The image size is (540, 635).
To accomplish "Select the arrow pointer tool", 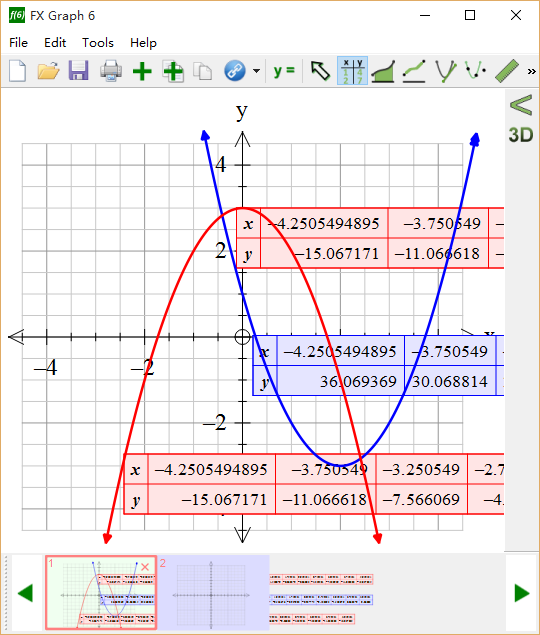I will [320, 71].
